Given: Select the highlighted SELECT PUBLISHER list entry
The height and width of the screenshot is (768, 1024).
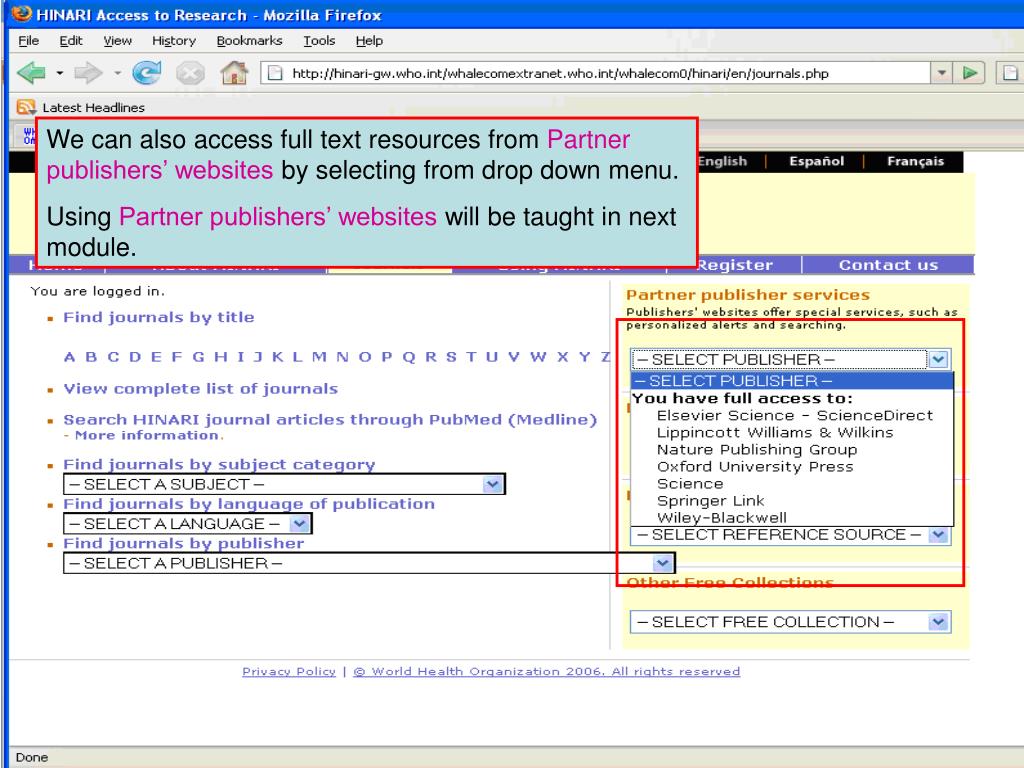Looking at the screenshot, I should 792,381.
